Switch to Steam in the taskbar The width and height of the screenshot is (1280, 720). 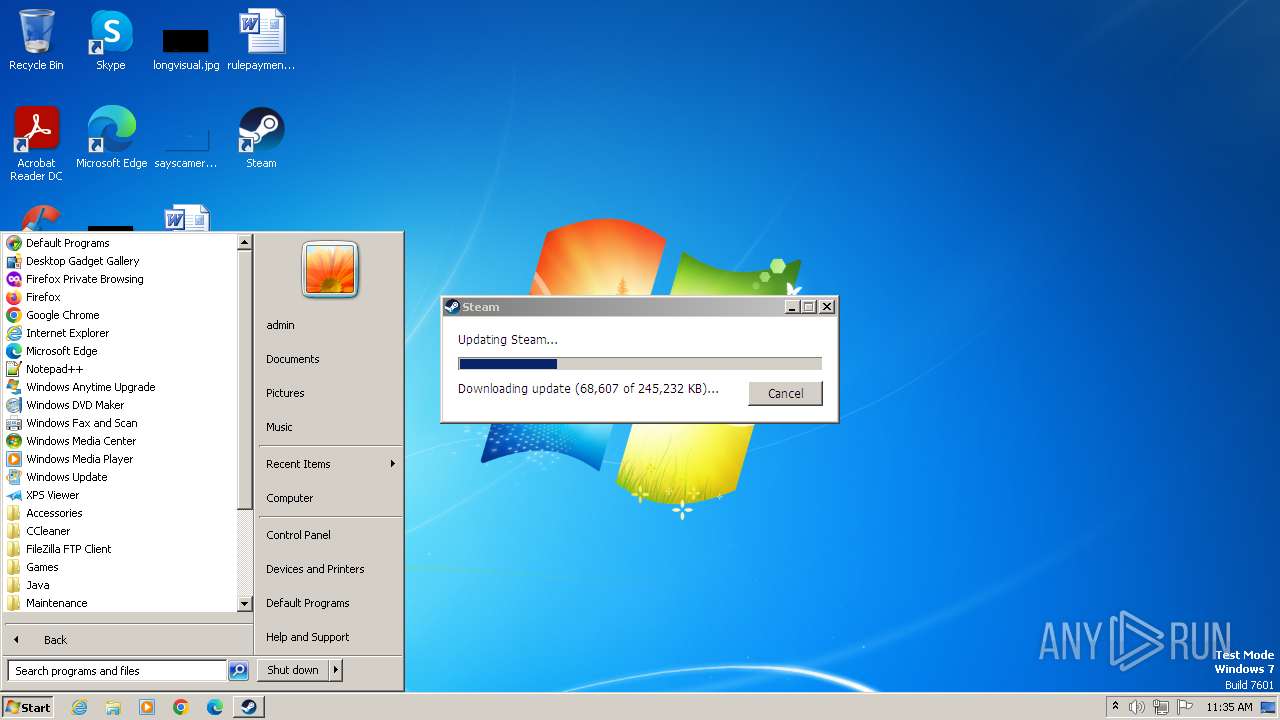249,707
